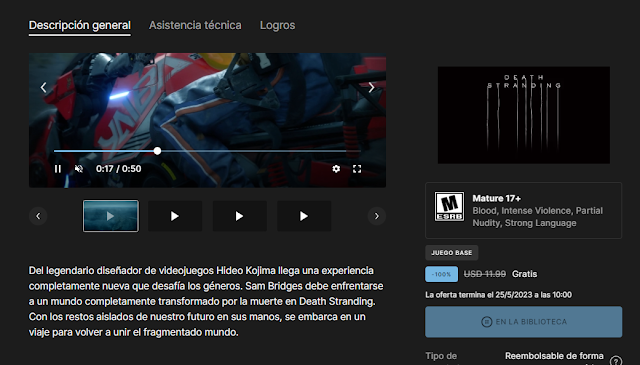
Task: Switch to the Logros tab
Action: pos(278,25)
